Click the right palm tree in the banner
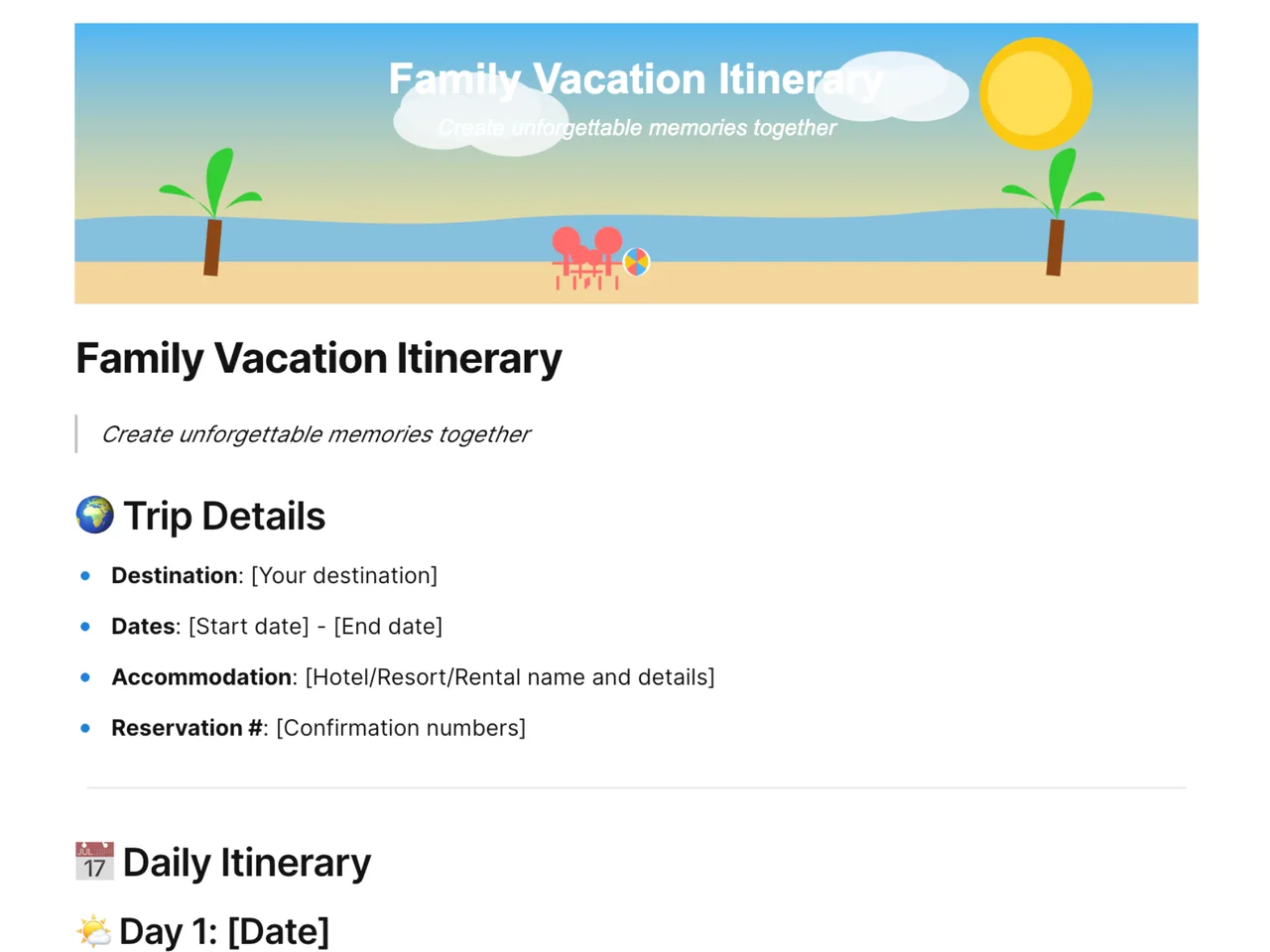The image size is (1270, 952). pyautogui.click(x=1055, y=212)
